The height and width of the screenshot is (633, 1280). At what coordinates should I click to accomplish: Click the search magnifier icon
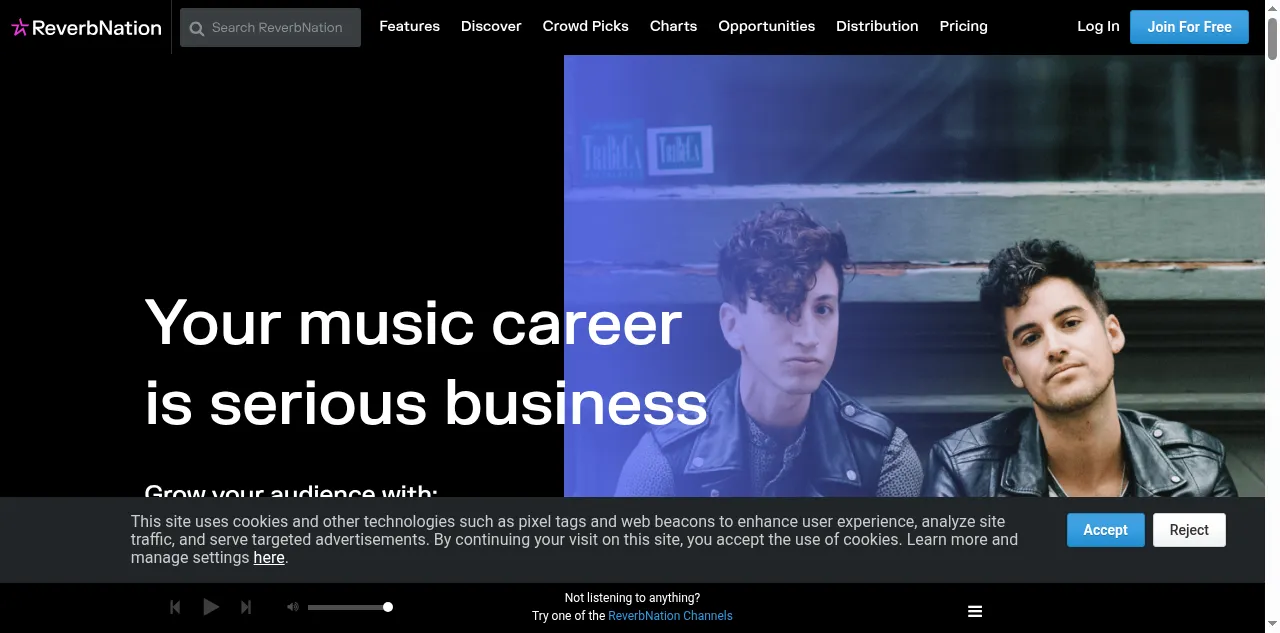pyautogui.click(x=197, y=28)
